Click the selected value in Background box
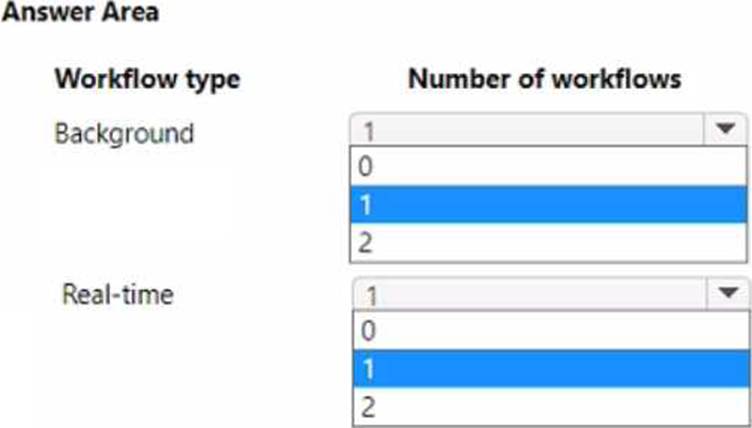 click(x=368, y=132)
